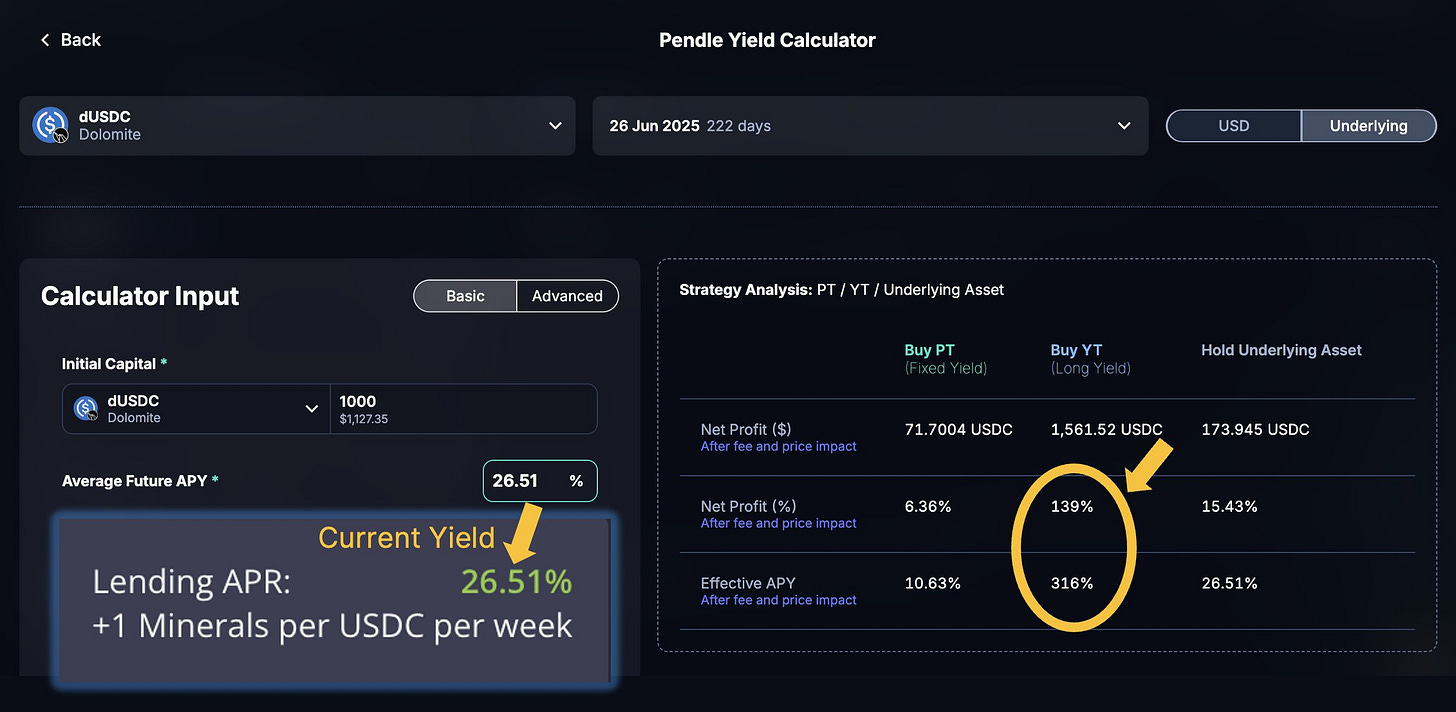Switch display to Underlying
This screenshot has width=1456, height=712.
click(x=1368, y=126)
